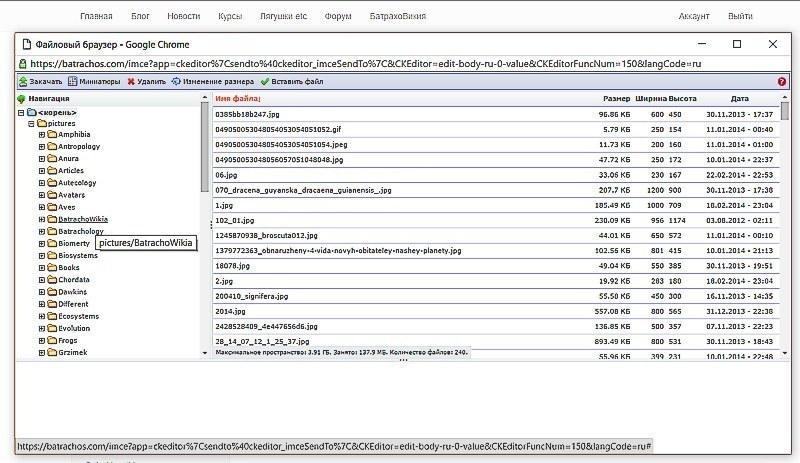The height and width of the screenshot is (463, 800).
Task: Click the browser URL address field
Action: [366, 64]
